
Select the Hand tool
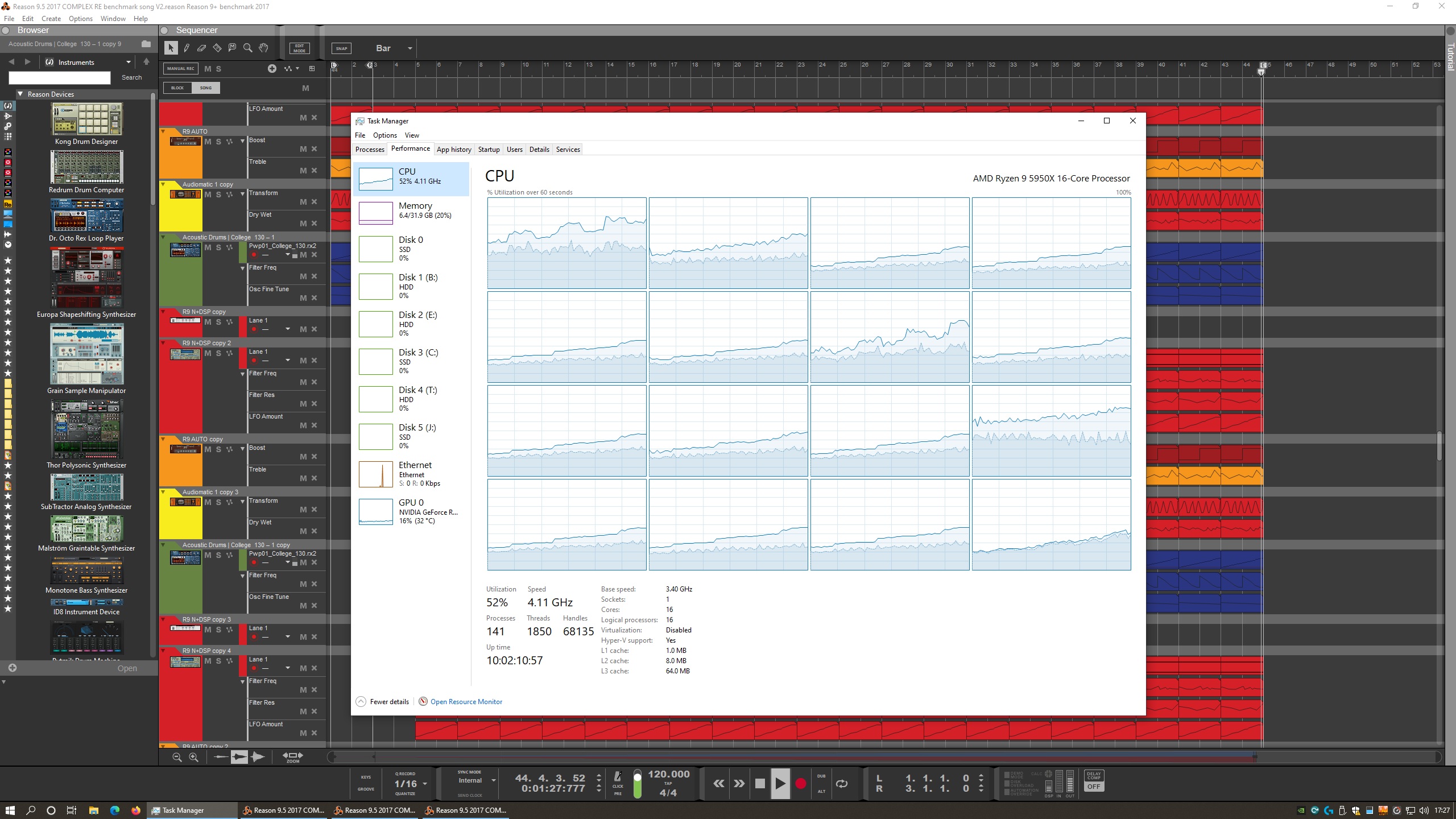(263, 48)
